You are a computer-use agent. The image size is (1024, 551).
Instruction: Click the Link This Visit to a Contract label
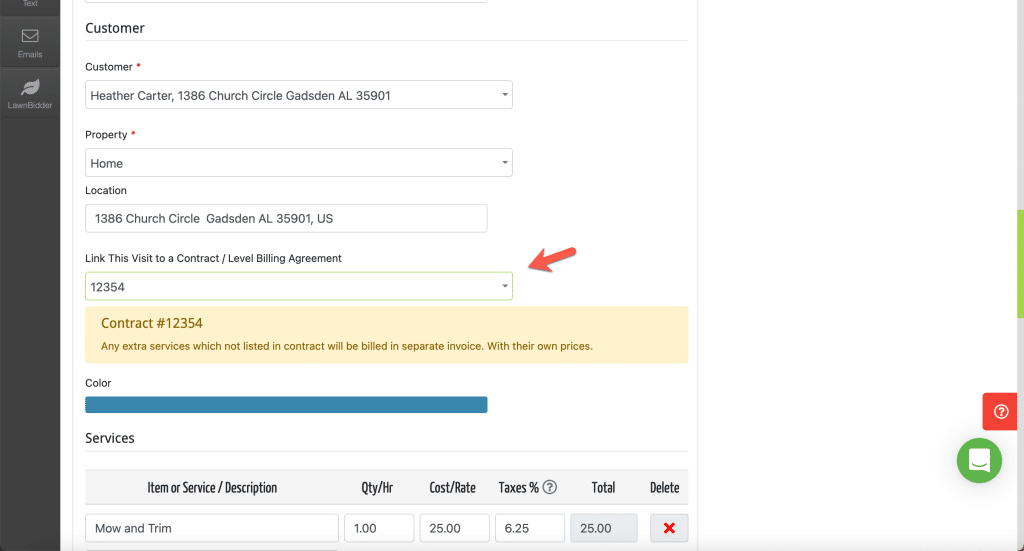tap(213, 258)
